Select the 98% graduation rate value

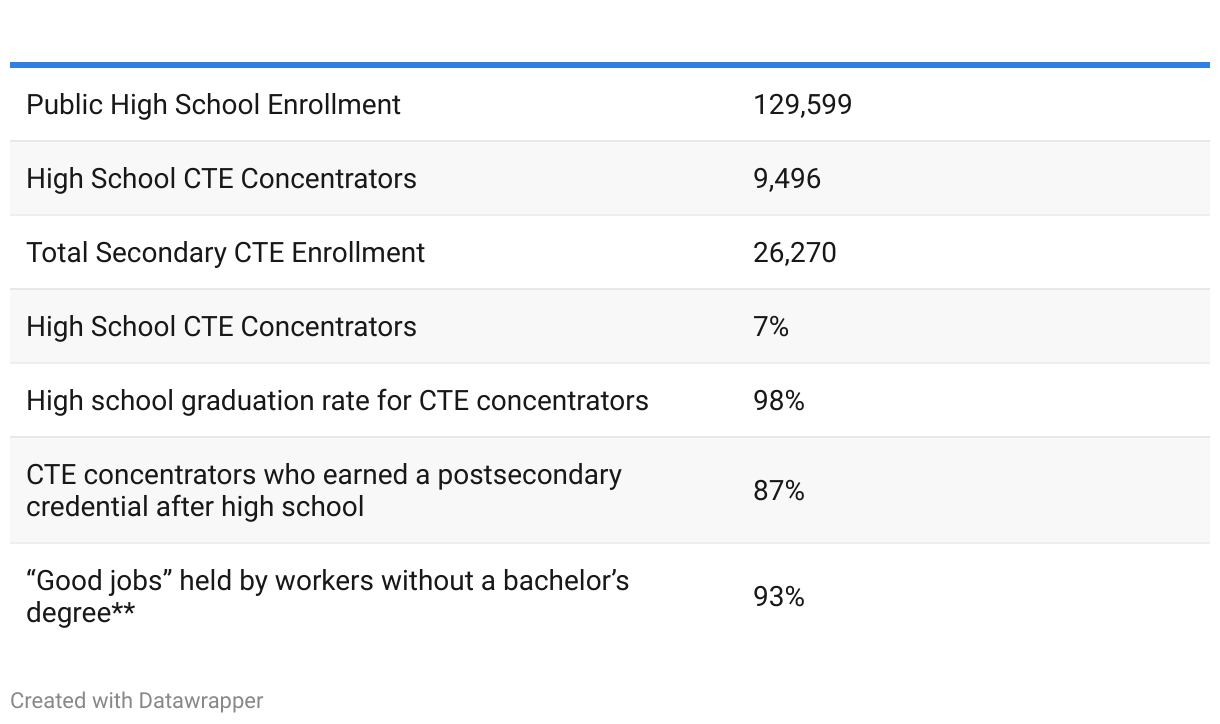pos(779,401)
